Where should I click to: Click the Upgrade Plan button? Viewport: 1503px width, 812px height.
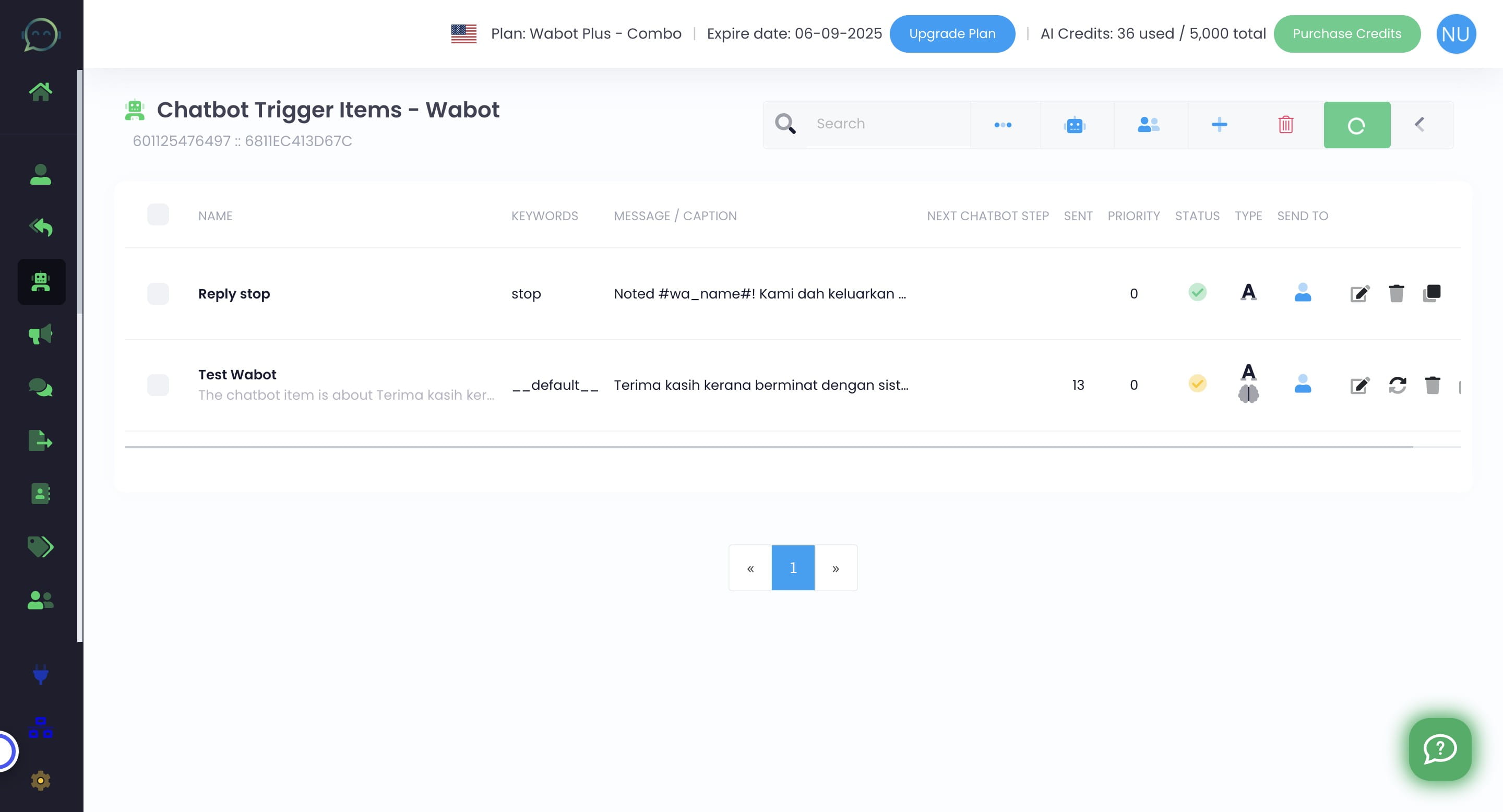pos(951,34)
